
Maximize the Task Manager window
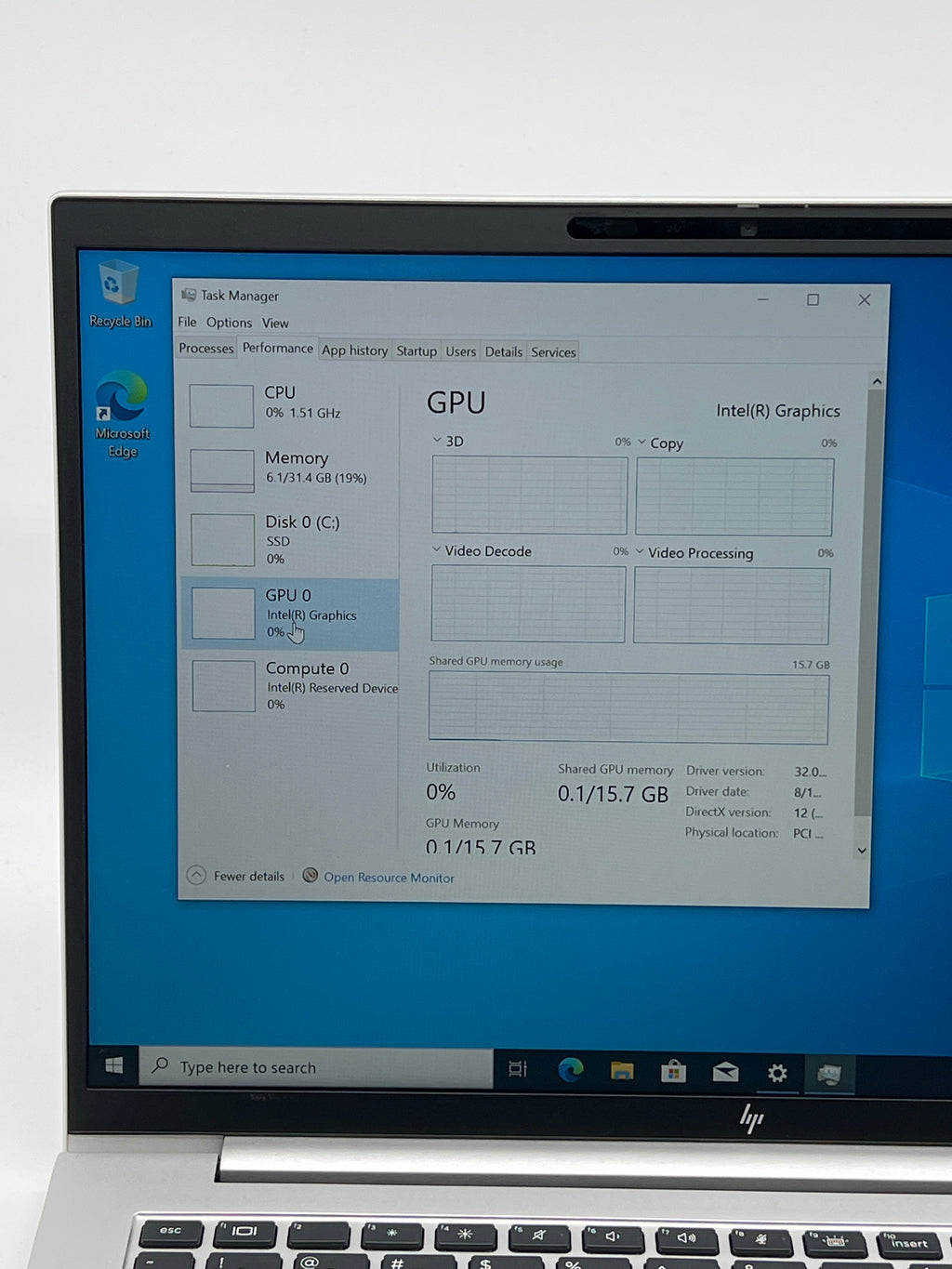(813, 299)
